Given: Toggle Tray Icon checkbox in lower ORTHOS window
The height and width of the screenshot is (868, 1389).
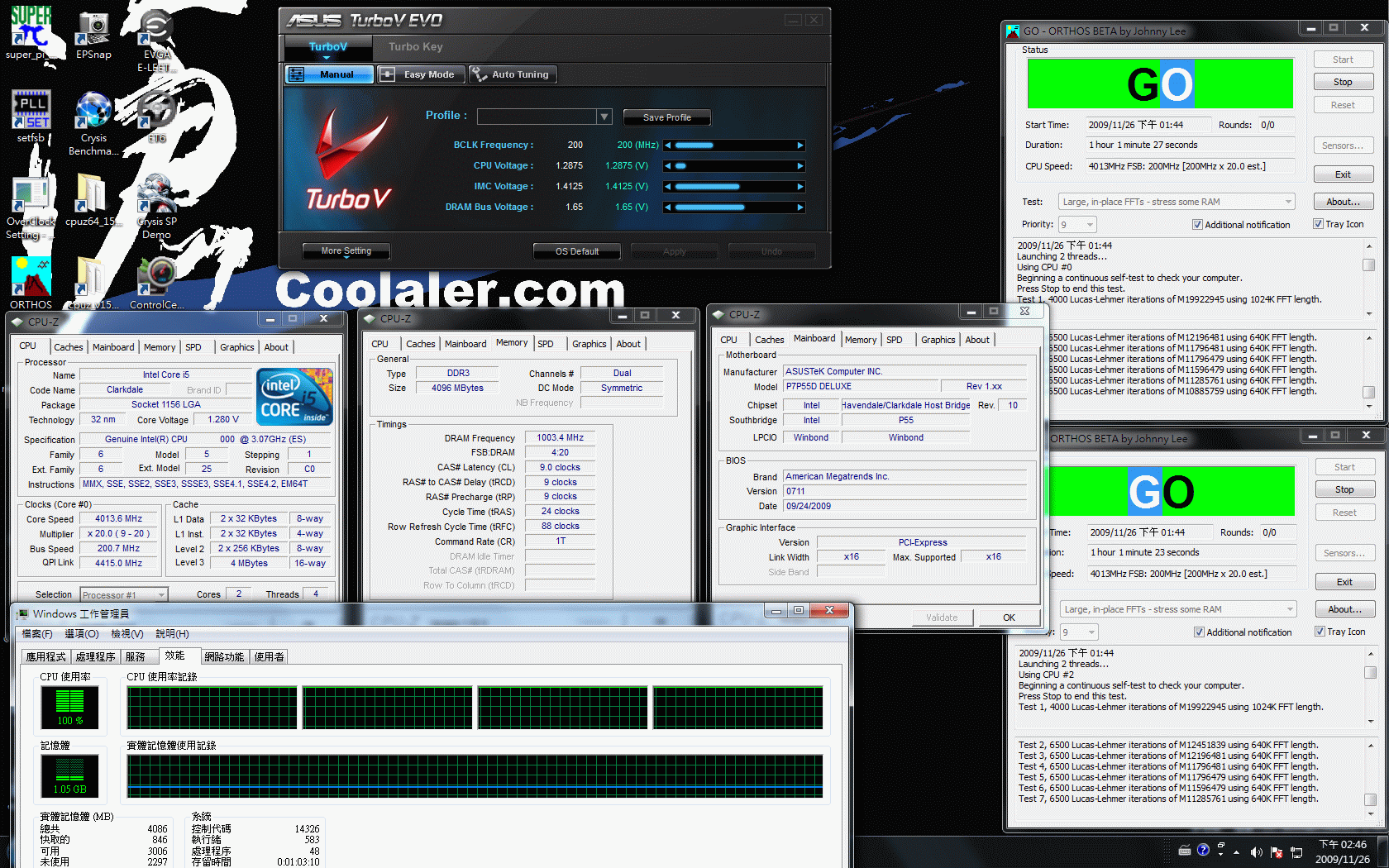Looking at the screenshot, I should pyautogui.click(x=1340, y=632).
